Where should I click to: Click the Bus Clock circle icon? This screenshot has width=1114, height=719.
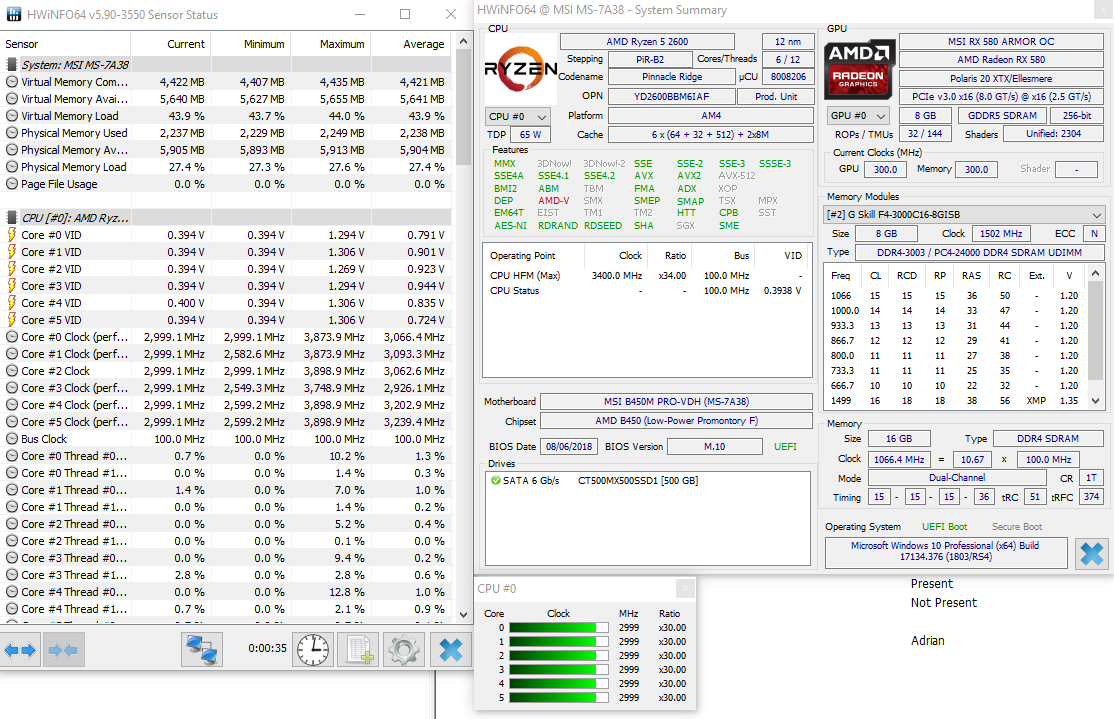coord(11,439)
